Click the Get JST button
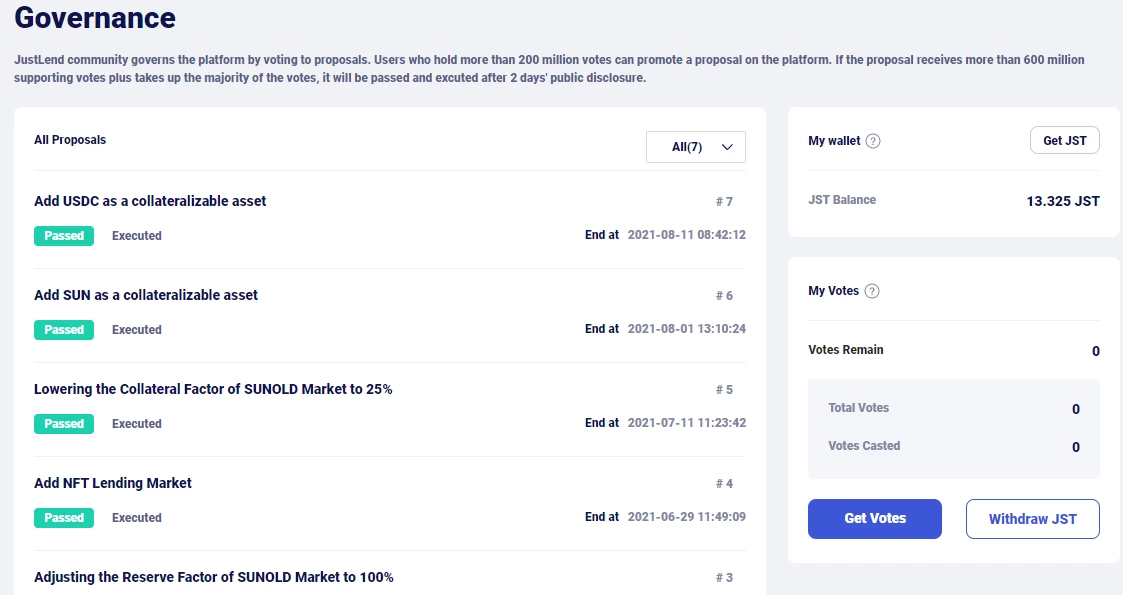 point(1064,140)
